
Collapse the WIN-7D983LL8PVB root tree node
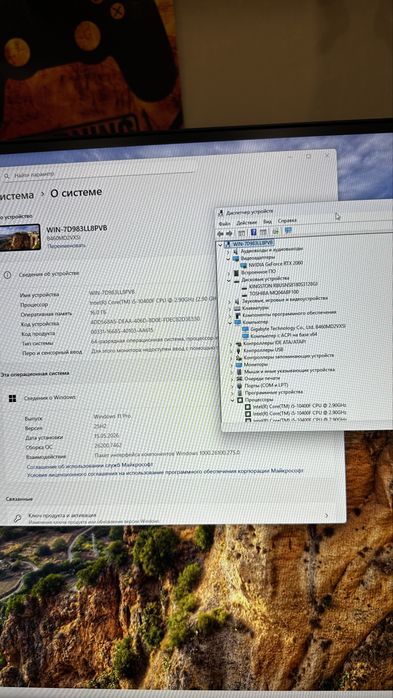[221, 244]
